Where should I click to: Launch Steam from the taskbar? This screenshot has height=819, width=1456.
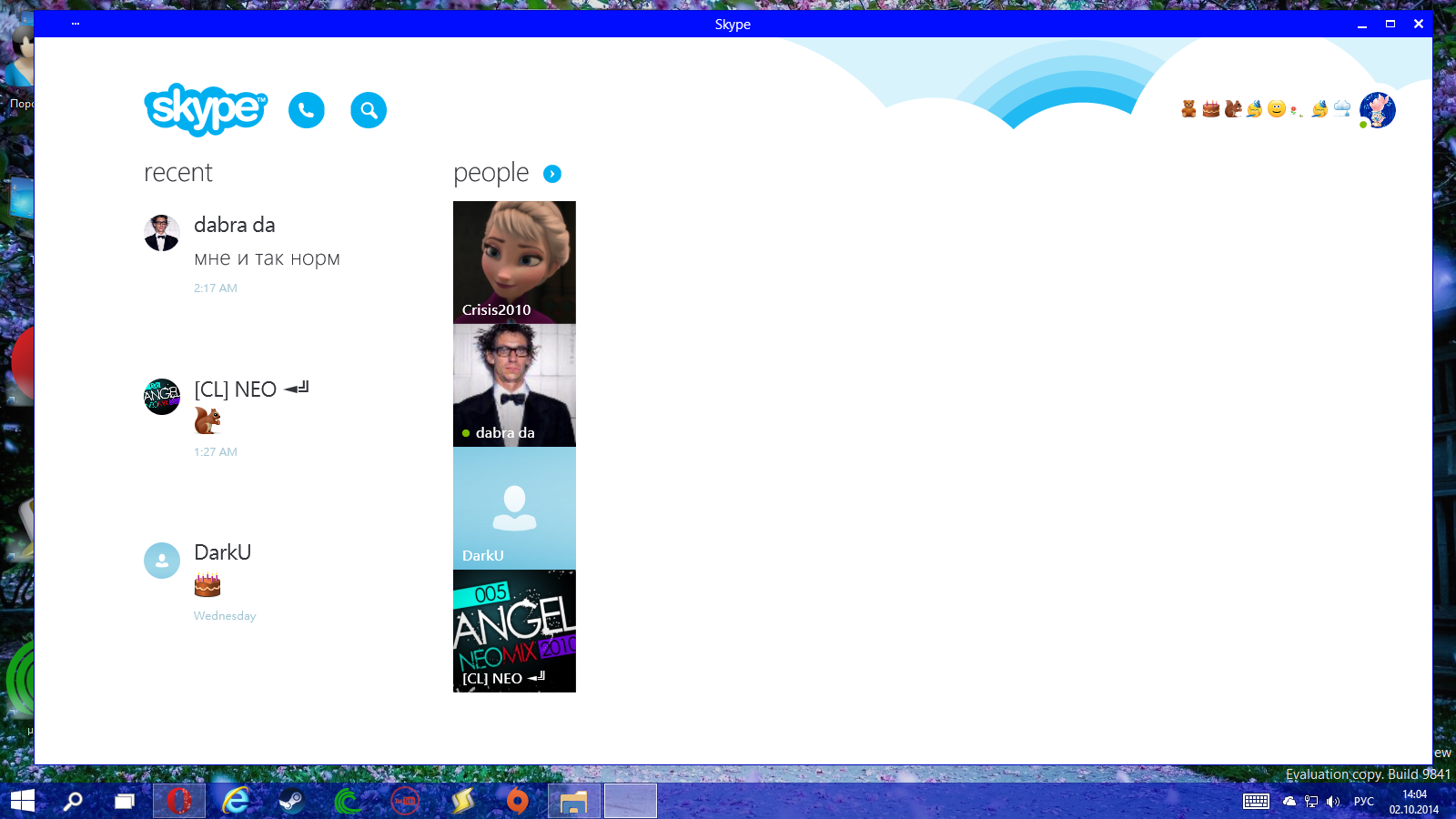291,801
